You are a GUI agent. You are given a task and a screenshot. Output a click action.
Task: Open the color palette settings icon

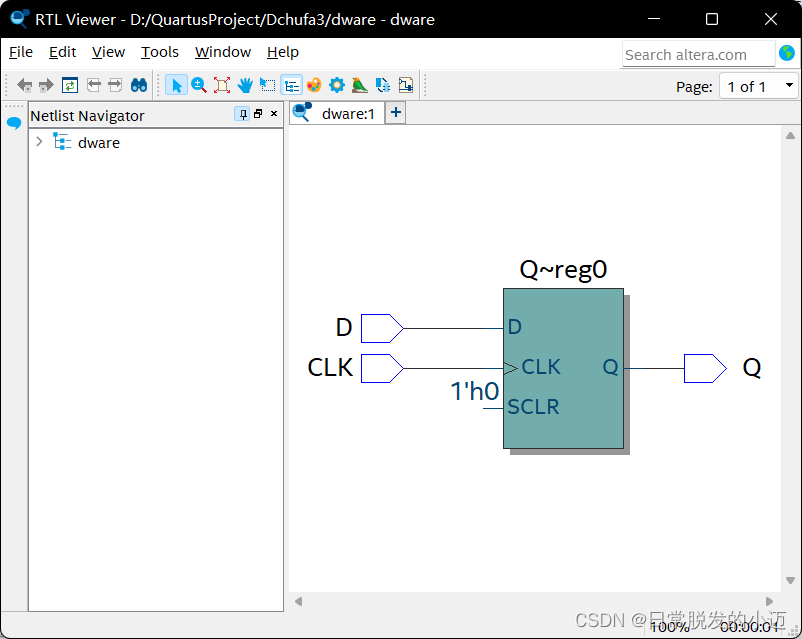(x=314, y=85)
